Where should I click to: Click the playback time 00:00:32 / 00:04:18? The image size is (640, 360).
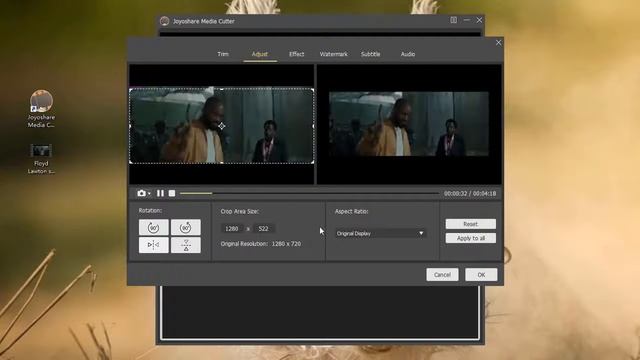click(x=470, y=193)
